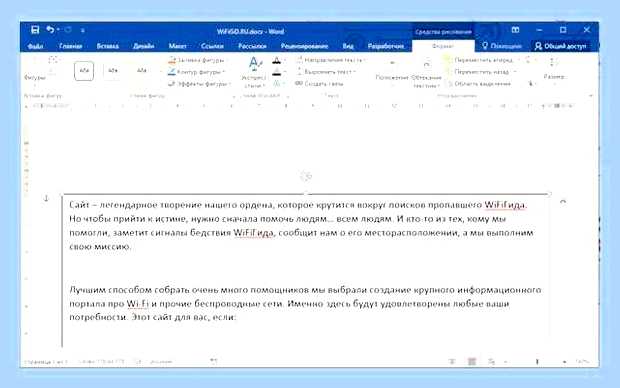Click the anchor icon left of the text box

pyautogui.click(x=46, y=199)
